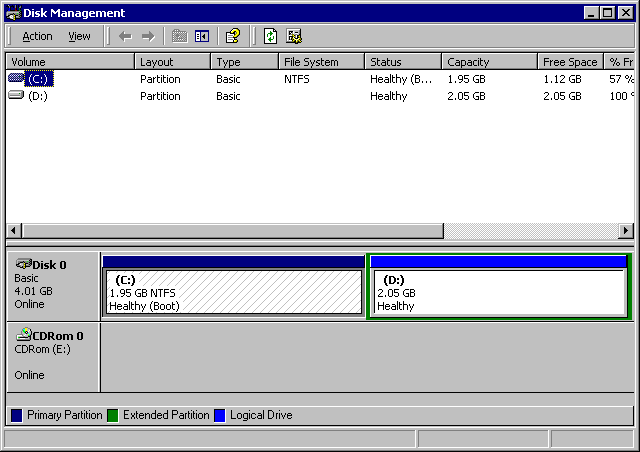This screenshot has height=452, width=640.
Task: Sort by the File System column header
Action: (x=320, y=62)
